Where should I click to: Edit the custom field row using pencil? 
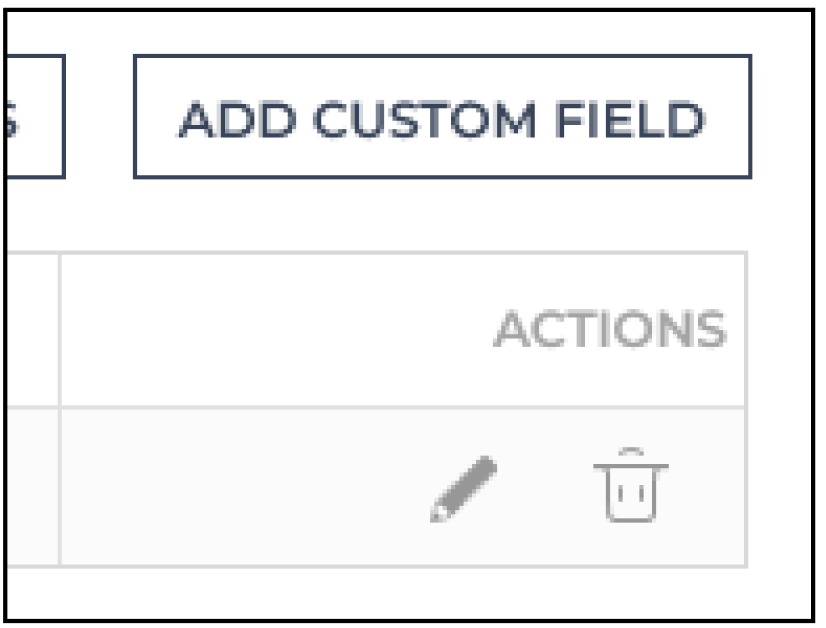point(464,489)
